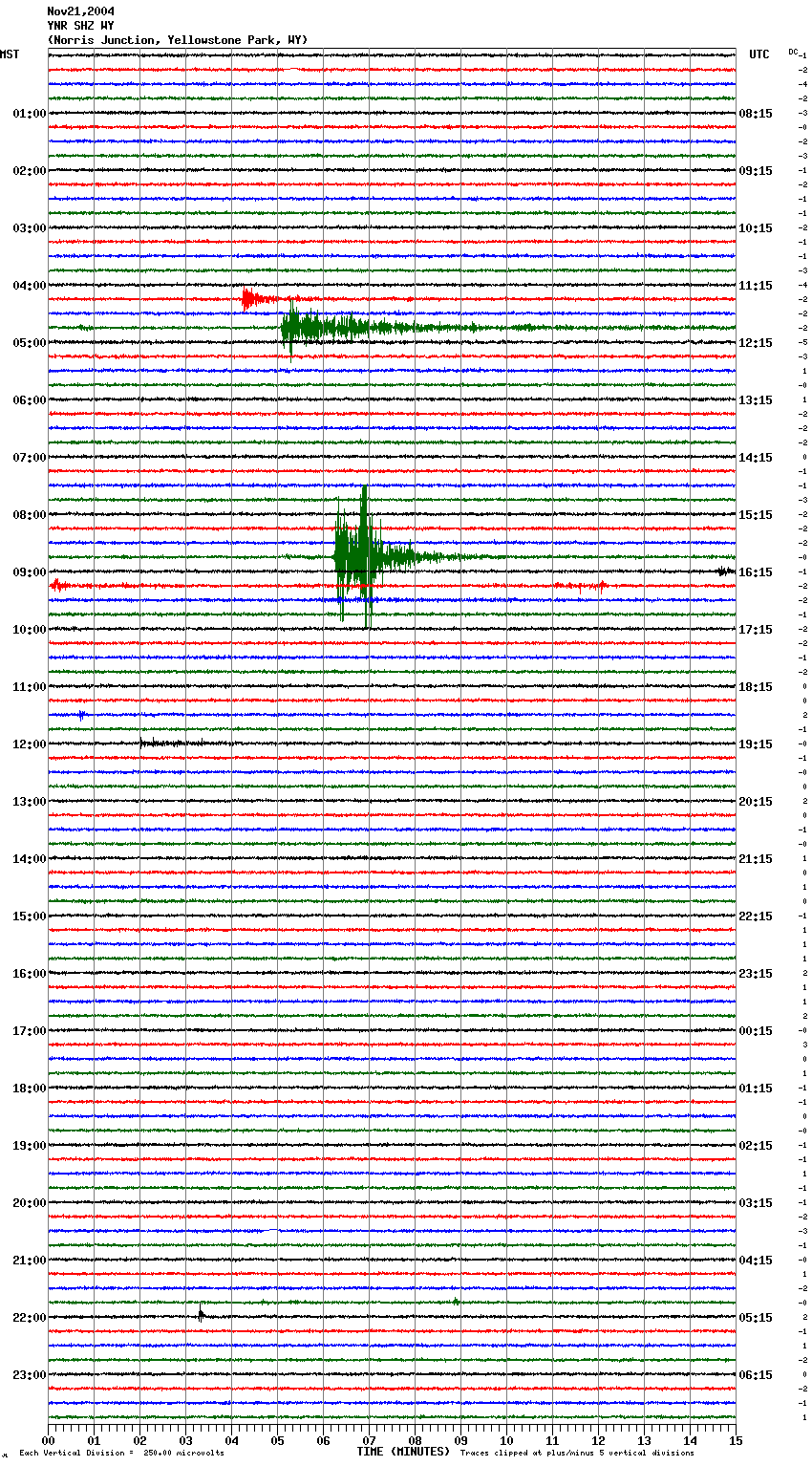Click the 00 minute tick label
Image resolution: width=812 pixels, height=1466 pixels.
49,1440
